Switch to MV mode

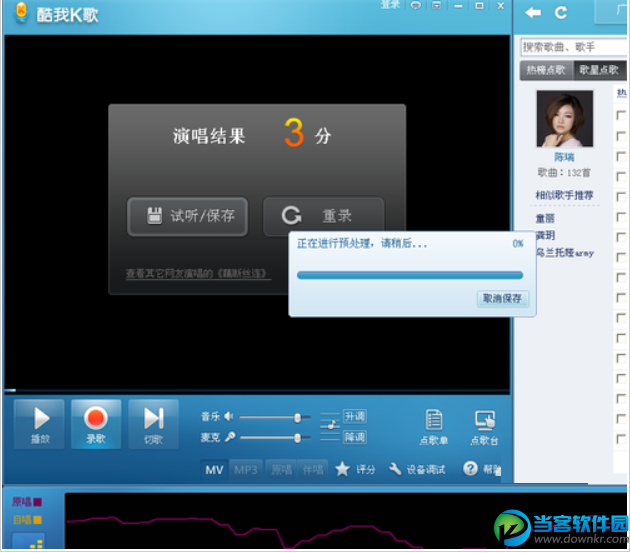(x=214, y=469)
